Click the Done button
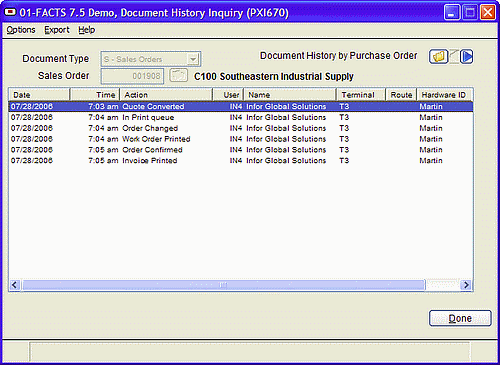The height and width of the screenshot is (365, 500). [x=460, y=318]
